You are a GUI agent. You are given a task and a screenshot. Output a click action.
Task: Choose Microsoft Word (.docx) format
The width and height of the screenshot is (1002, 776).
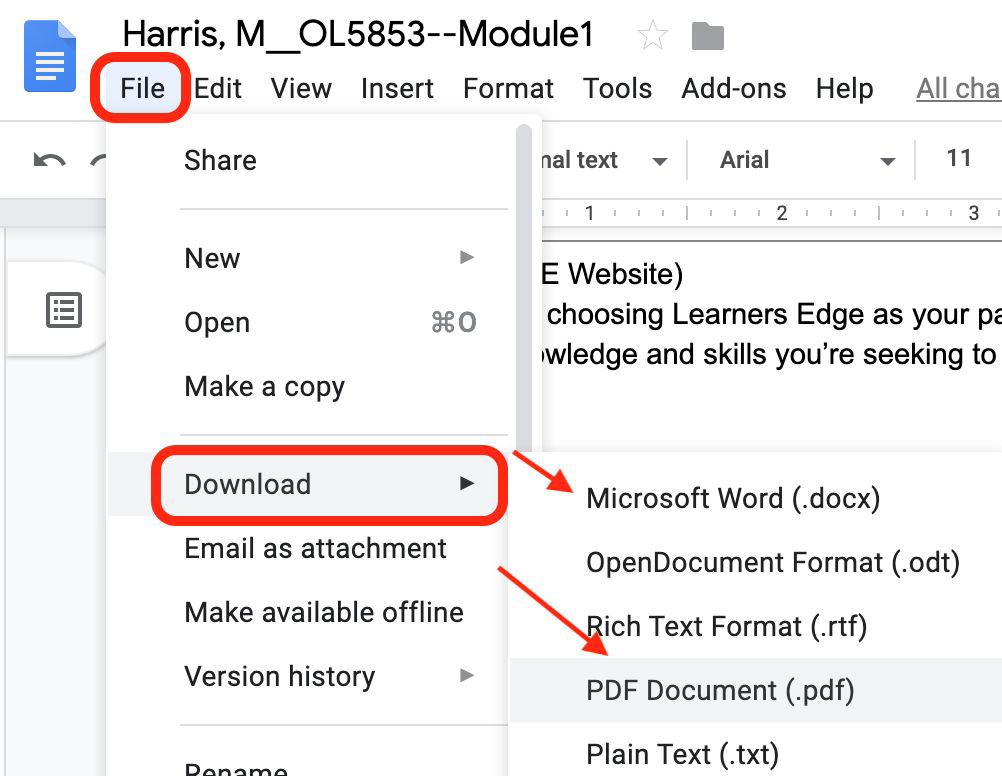pos(733,498)
